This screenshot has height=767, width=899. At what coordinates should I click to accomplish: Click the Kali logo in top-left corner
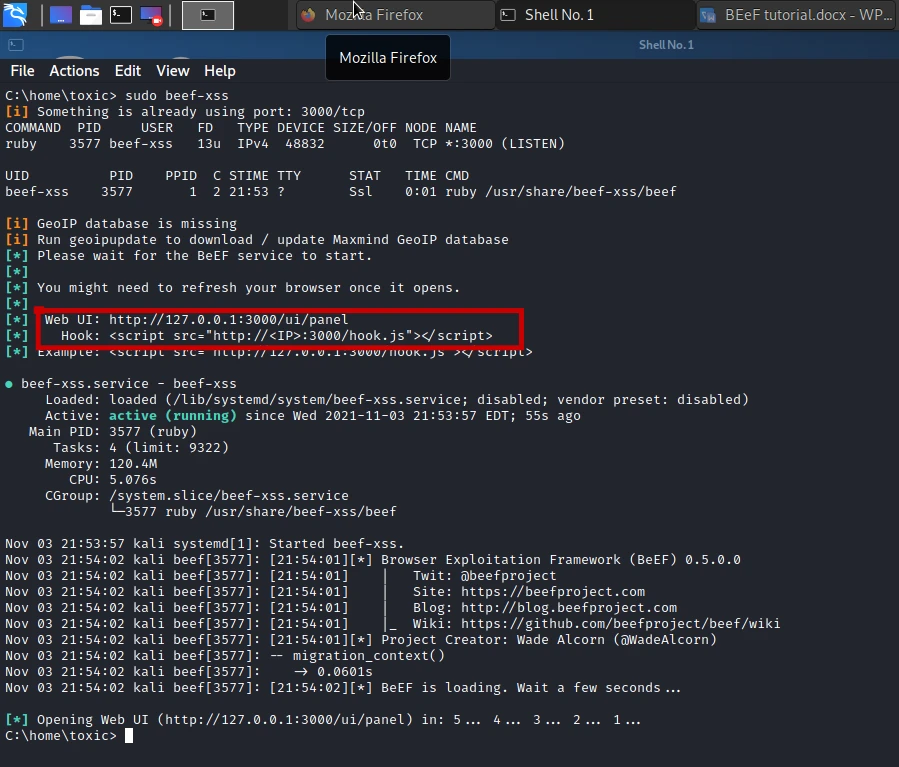pos(16,15)
